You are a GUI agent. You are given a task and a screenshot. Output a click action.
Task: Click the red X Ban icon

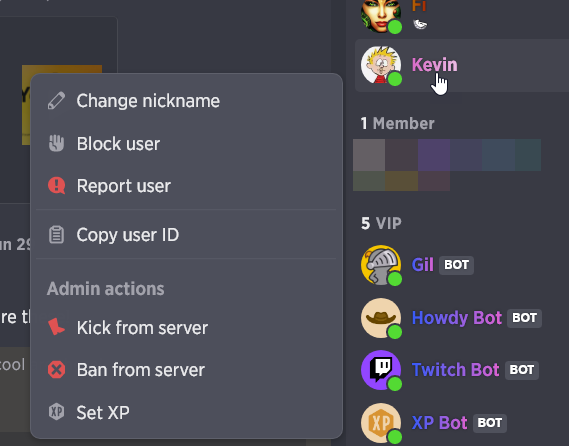coord(56,370)
